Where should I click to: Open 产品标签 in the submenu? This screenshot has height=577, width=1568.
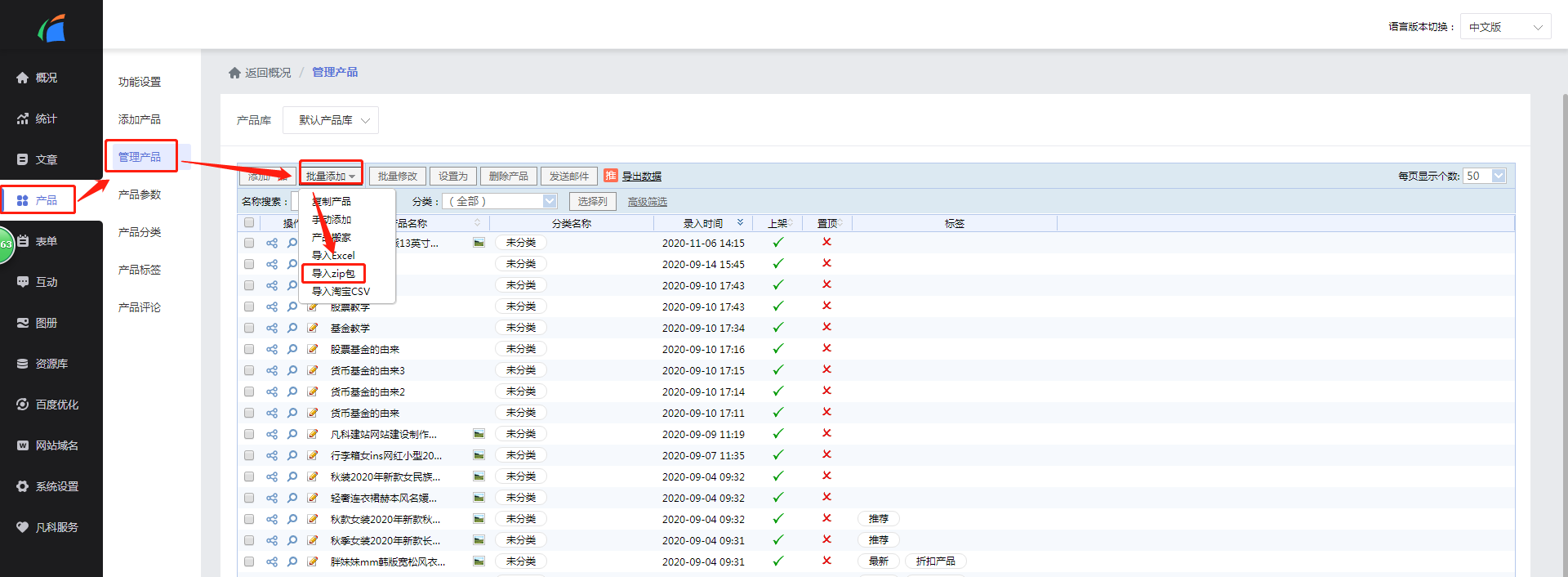point(140,270)
